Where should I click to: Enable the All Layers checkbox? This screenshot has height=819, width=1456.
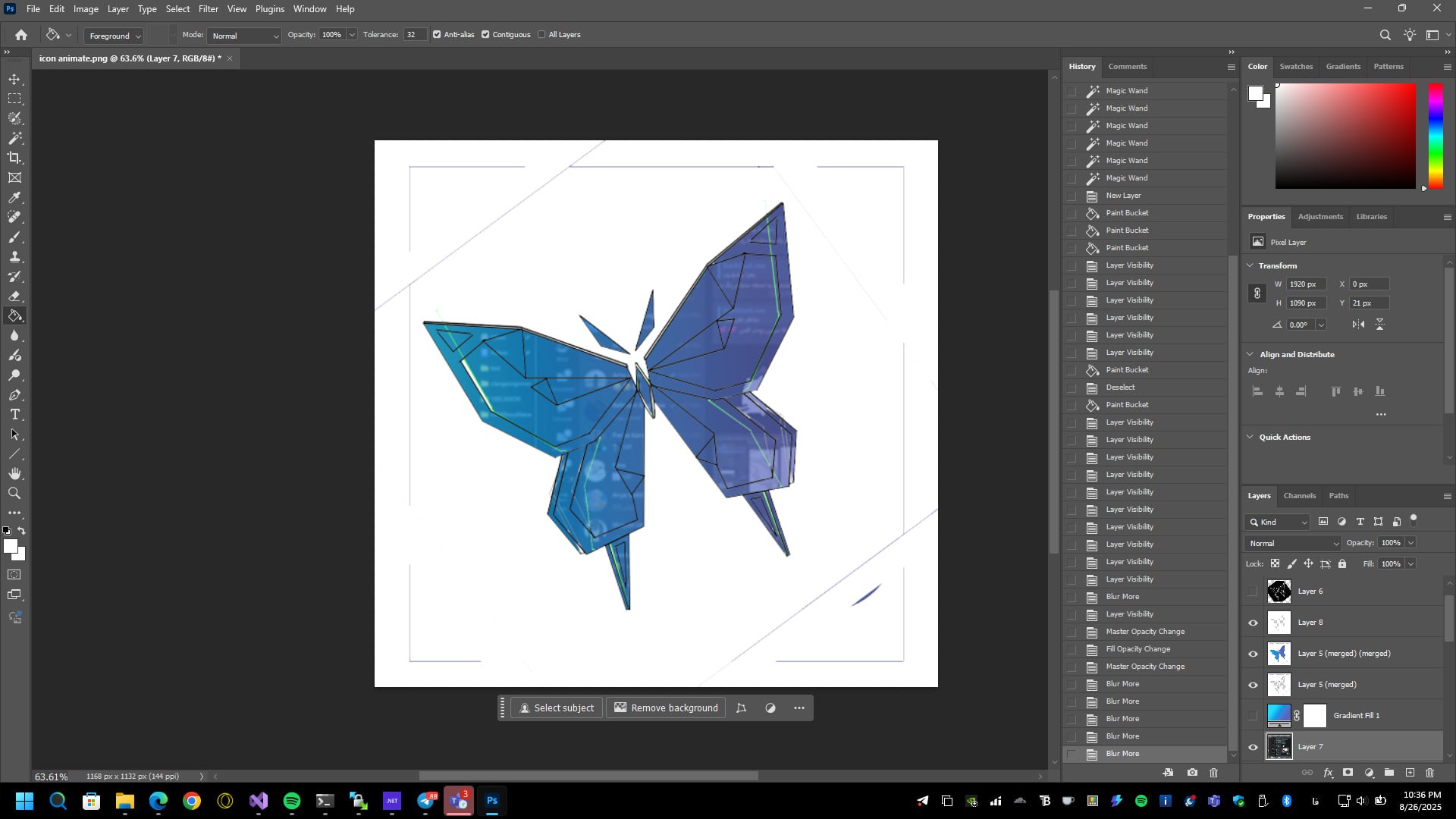(x=541, y=35)
